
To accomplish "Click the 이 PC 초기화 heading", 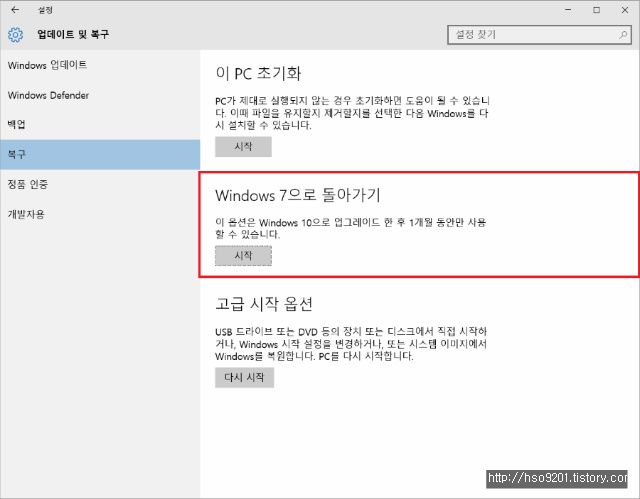I will [258, 73].
